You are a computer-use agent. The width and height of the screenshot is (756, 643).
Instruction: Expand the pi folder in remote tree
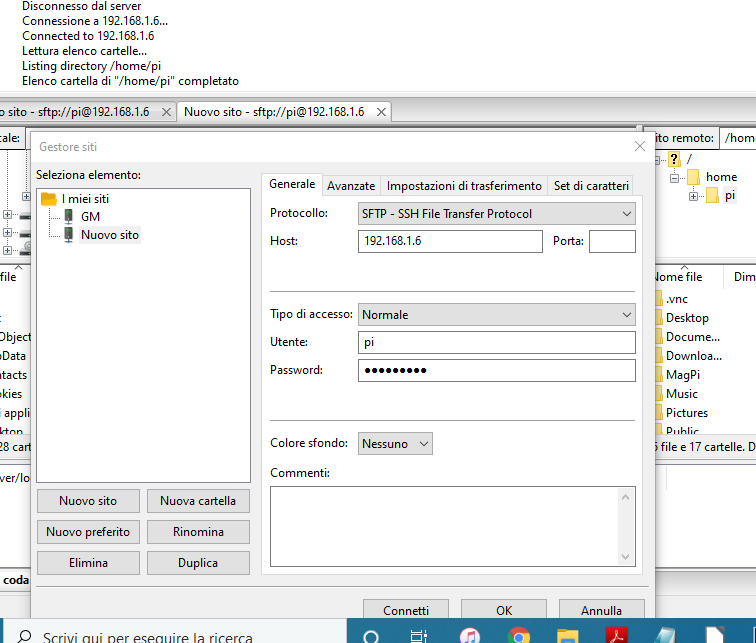click(x=694, y=196)
